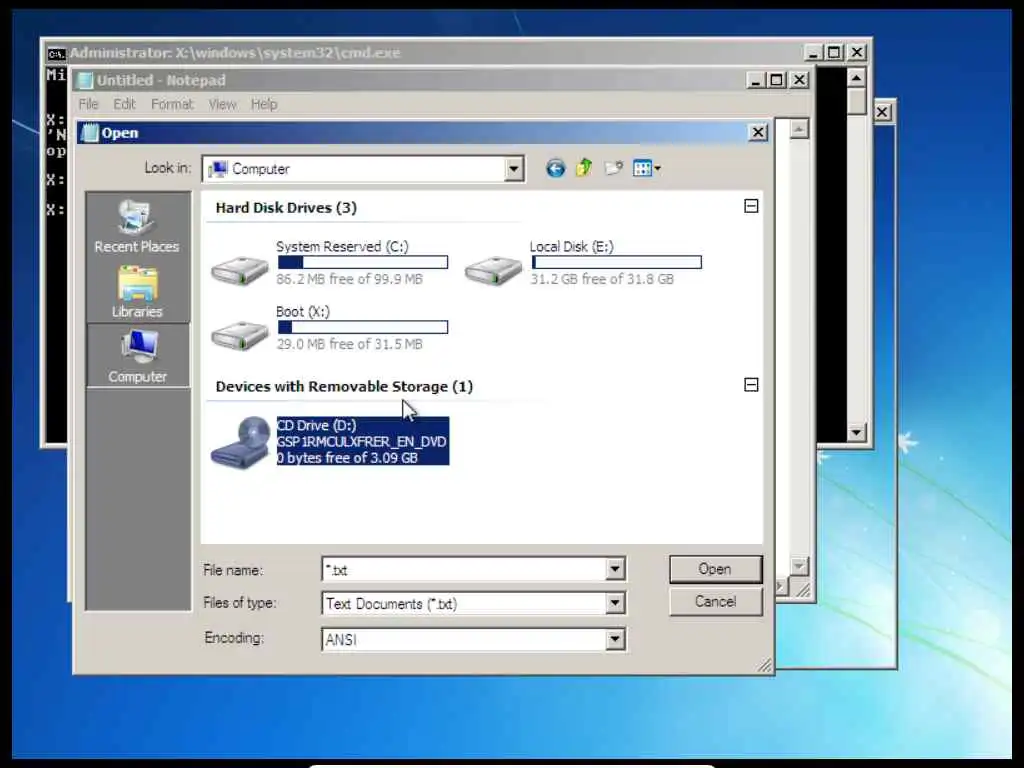Click the Notepad icon in Open dialog title
The image size is (1024, 768).
coord(90,133)
